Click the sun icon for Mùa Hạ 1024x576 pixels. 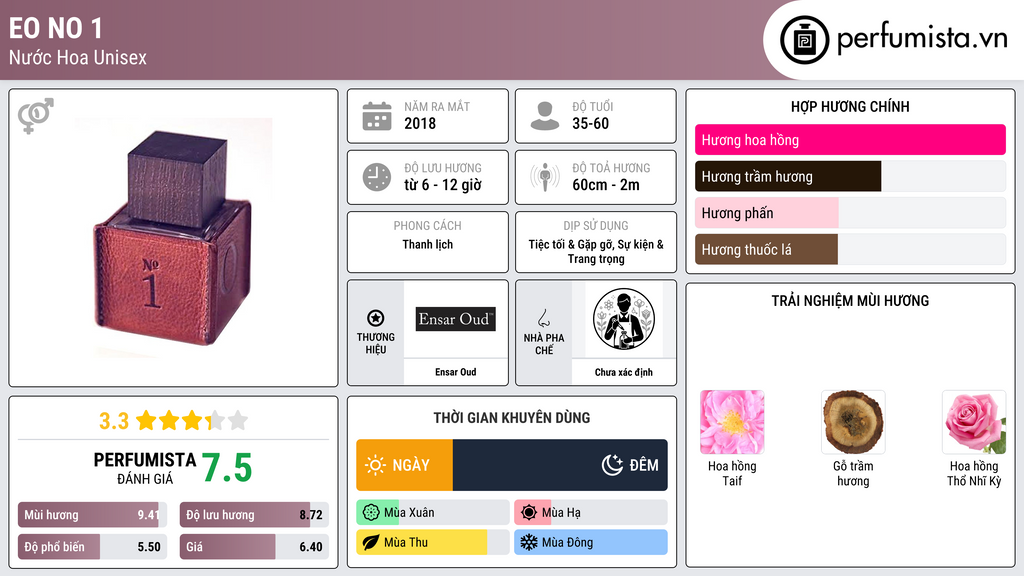click(529, 513)
